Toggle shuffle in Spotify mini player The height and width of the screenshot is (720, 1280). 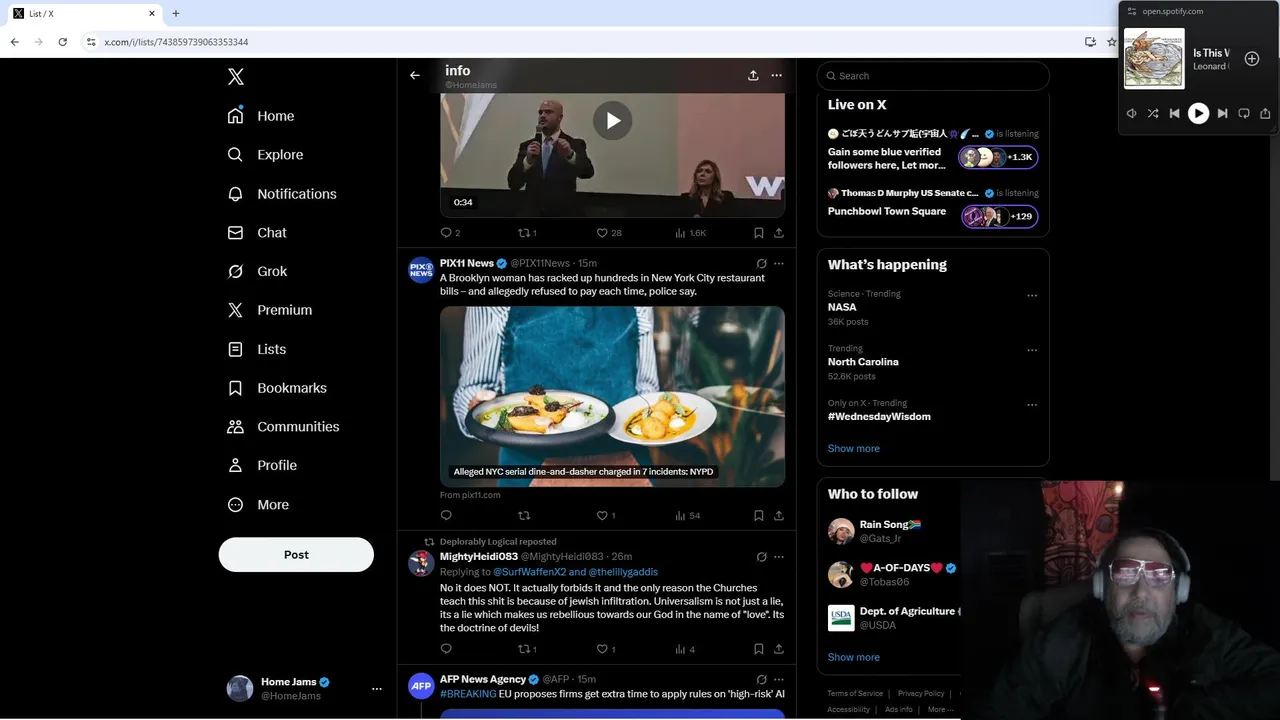[1153, 114]
